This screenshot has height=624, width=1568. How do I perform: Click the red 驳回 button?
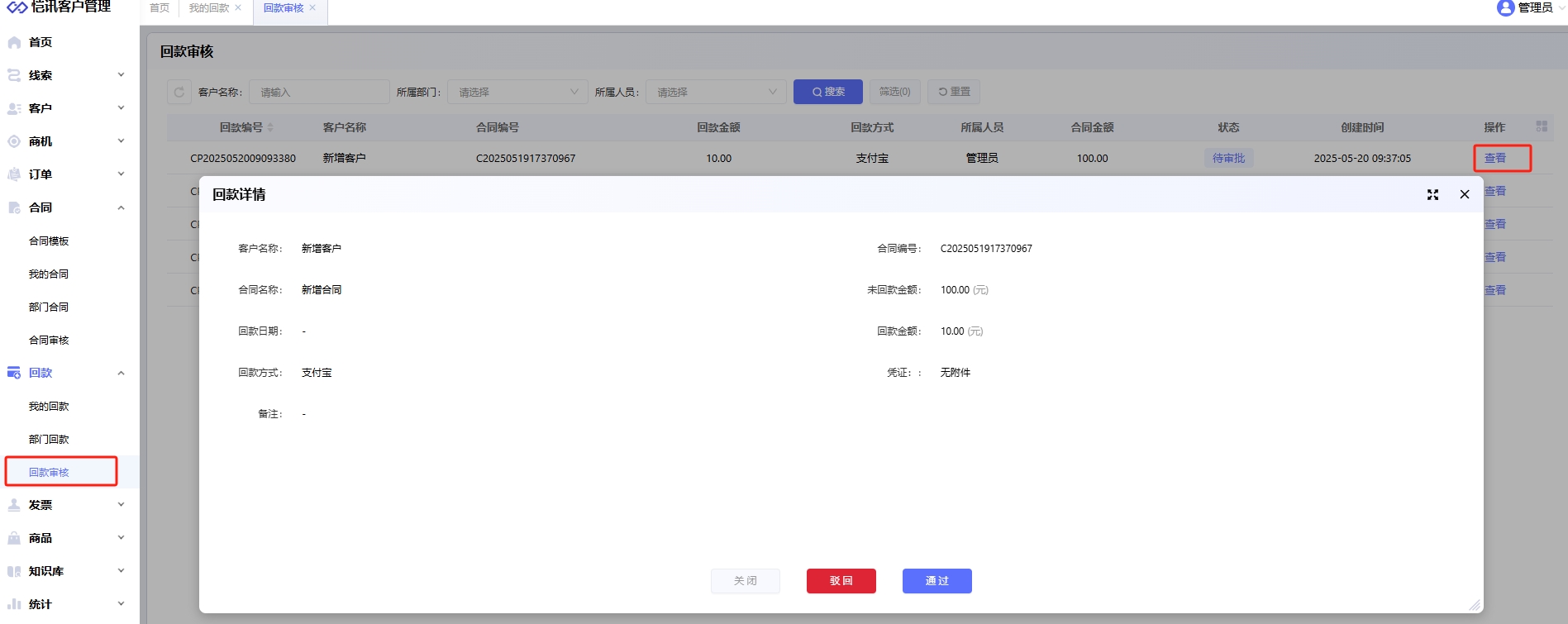coord(841,581)
